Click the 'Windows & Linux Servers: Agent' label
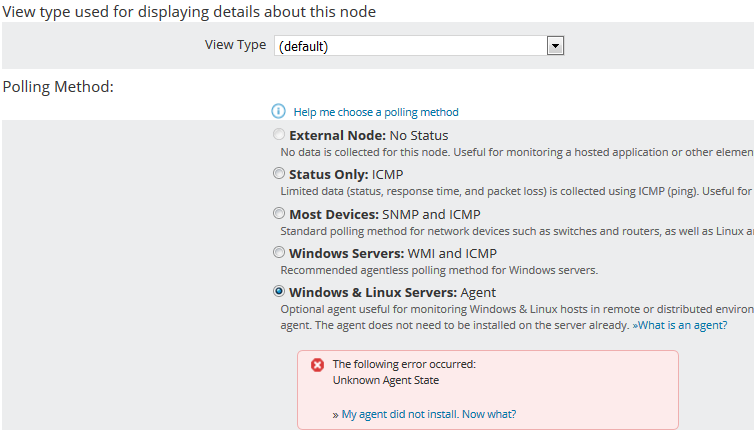The width and height of the screenshot is (754, 433). [x=392, y=293]
